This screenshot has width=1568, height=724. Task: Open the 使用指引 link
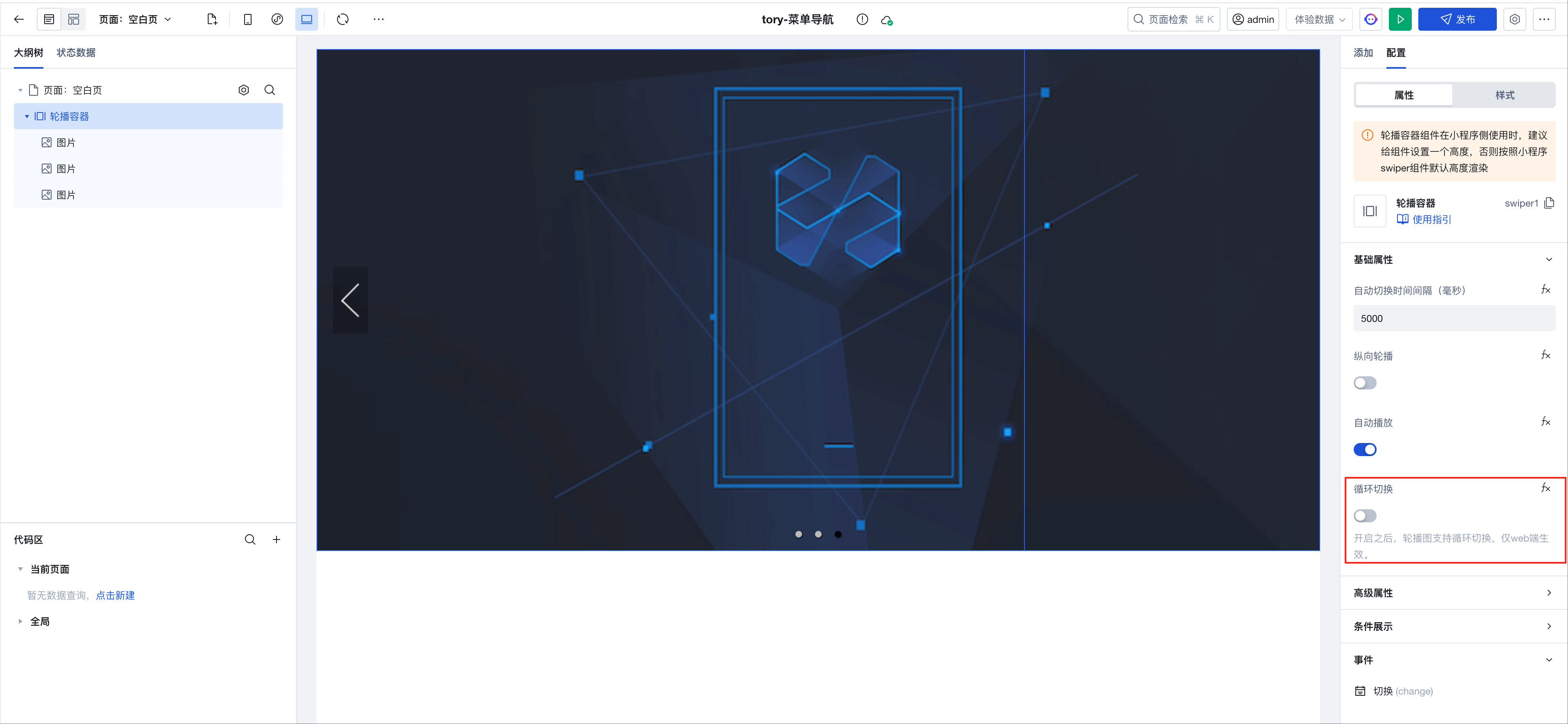(x=1424, y=219)
